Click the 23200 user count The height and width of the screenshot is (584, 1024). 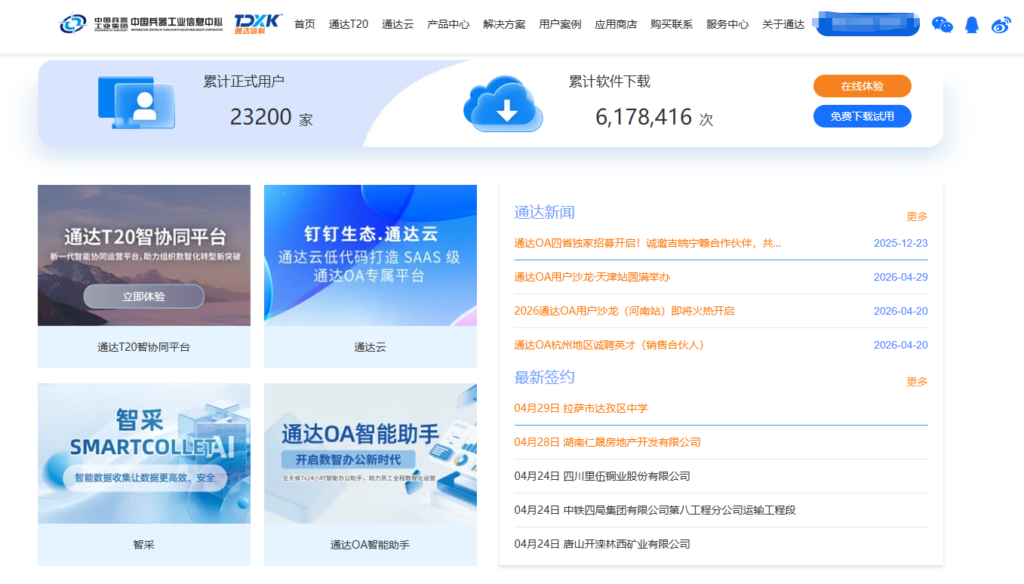[261, 117]
